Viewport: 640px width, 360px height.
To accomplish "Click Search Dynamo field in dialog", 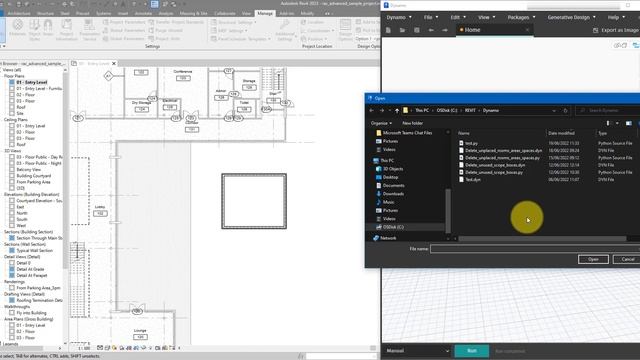I will pos(607,111).
